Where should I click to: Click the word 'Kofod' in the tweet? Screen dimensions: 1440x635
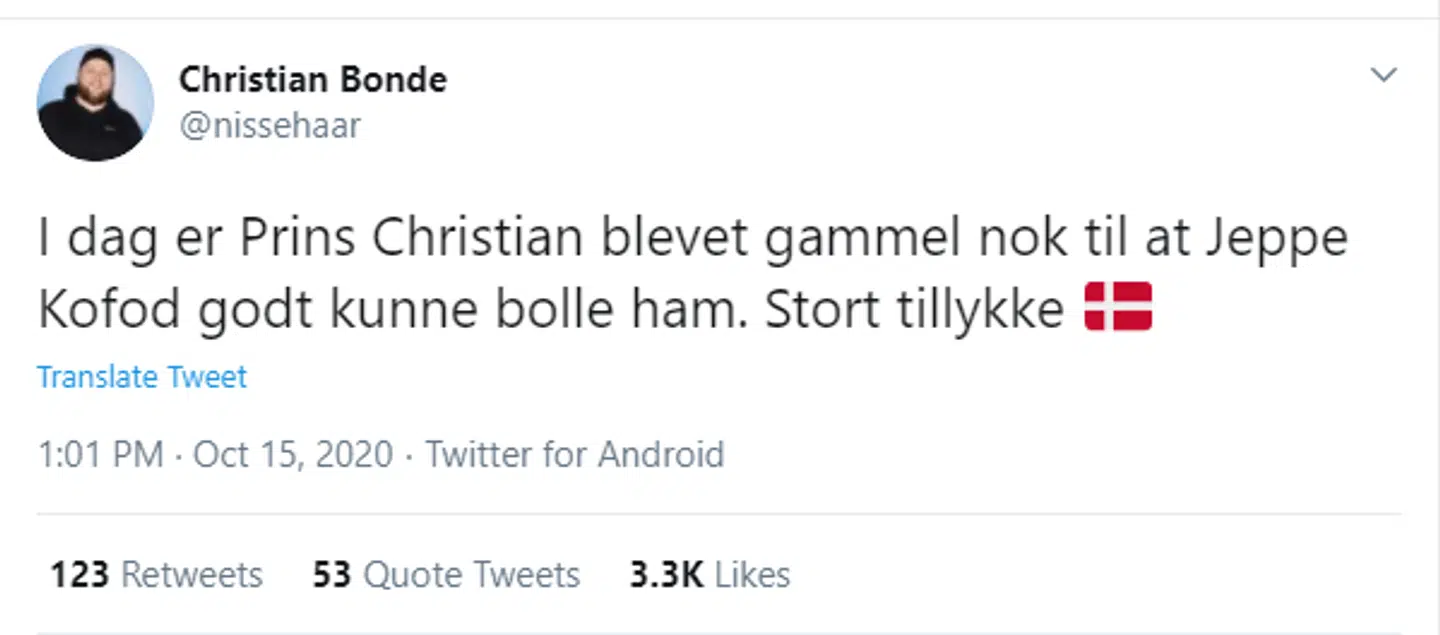click(x=109, y=310)
